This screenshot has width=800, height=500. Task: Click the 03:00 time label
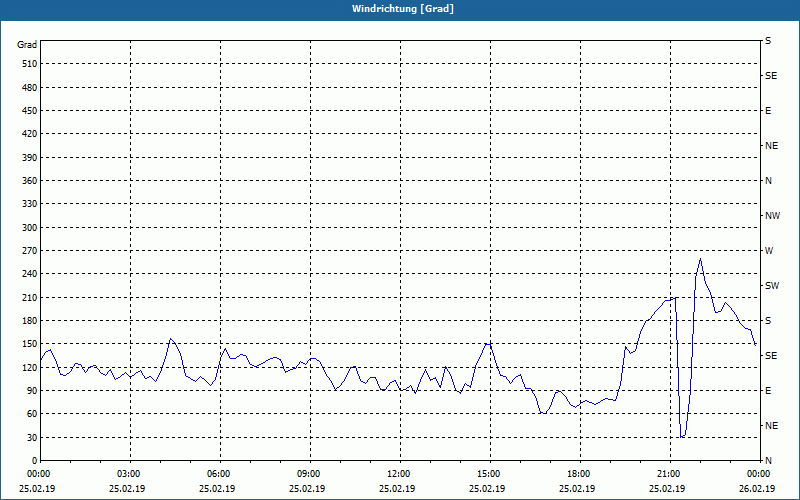tap(131, 473)
